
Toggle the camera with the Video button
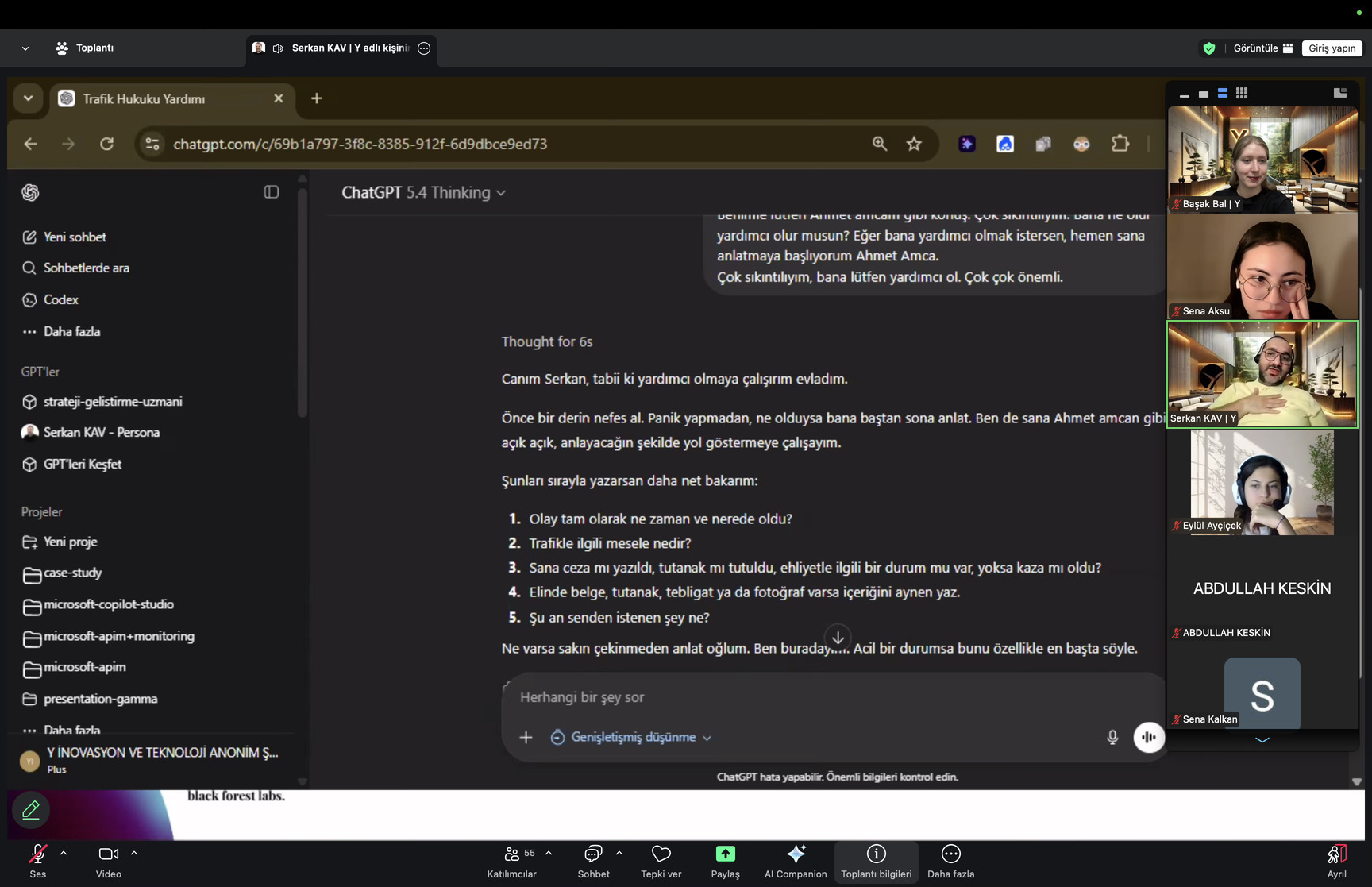(x=109, y=861)
